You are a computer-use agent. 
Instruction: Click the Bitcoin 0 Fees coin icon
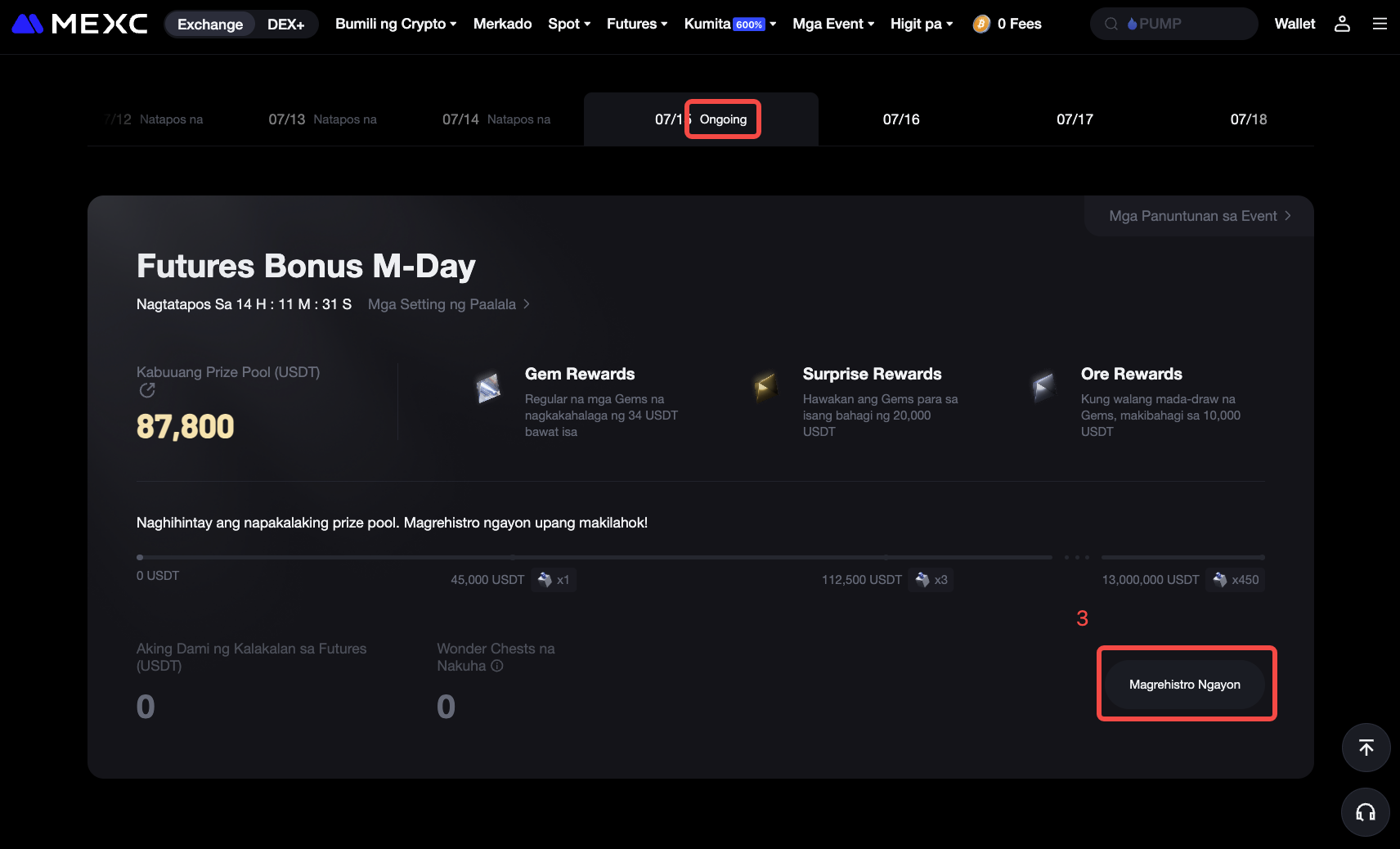click(x=981, y=24)
